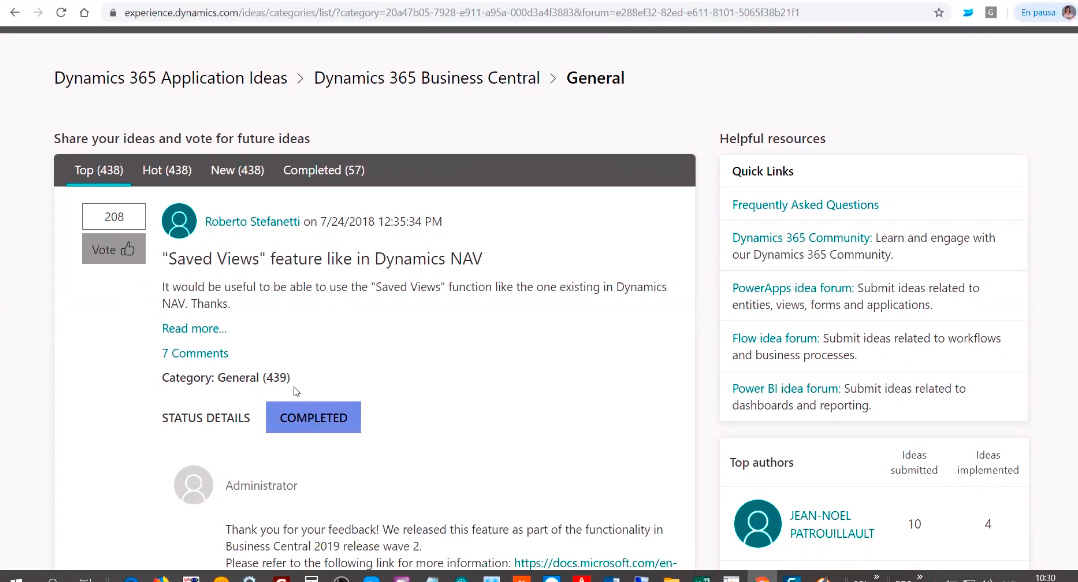Switch to the New (438) tab
Screen dimensions: 1078x582
coord(237,170)
